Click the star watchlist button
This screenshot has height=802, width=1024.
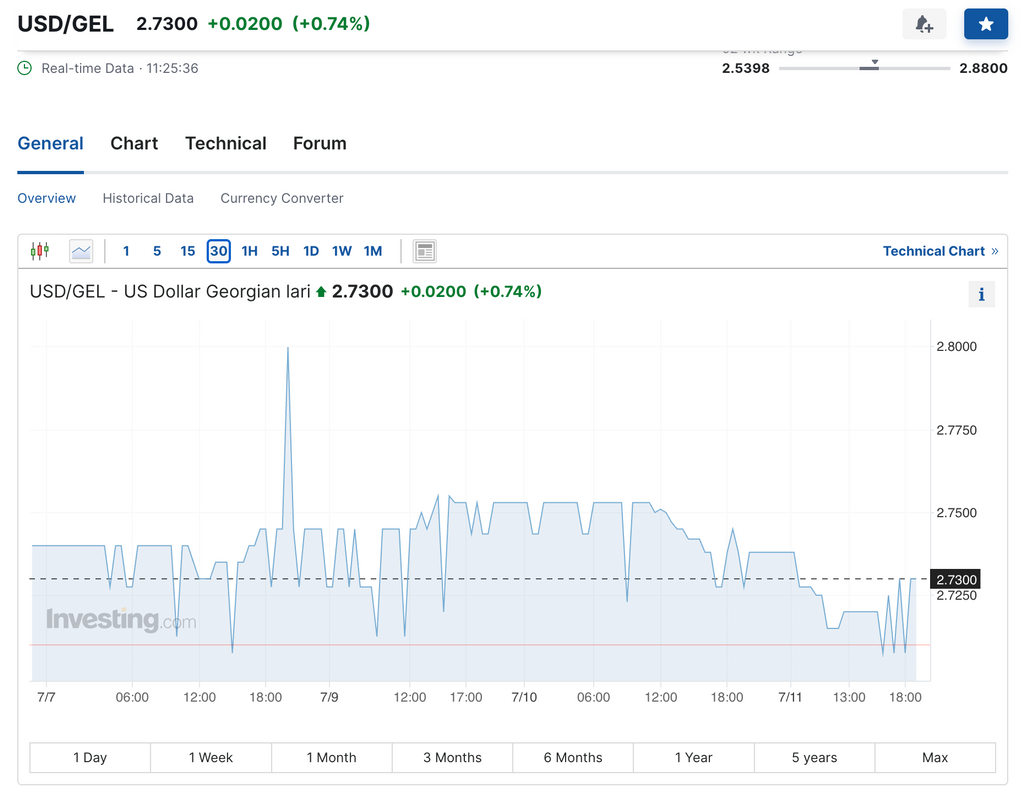pos(985,24)
